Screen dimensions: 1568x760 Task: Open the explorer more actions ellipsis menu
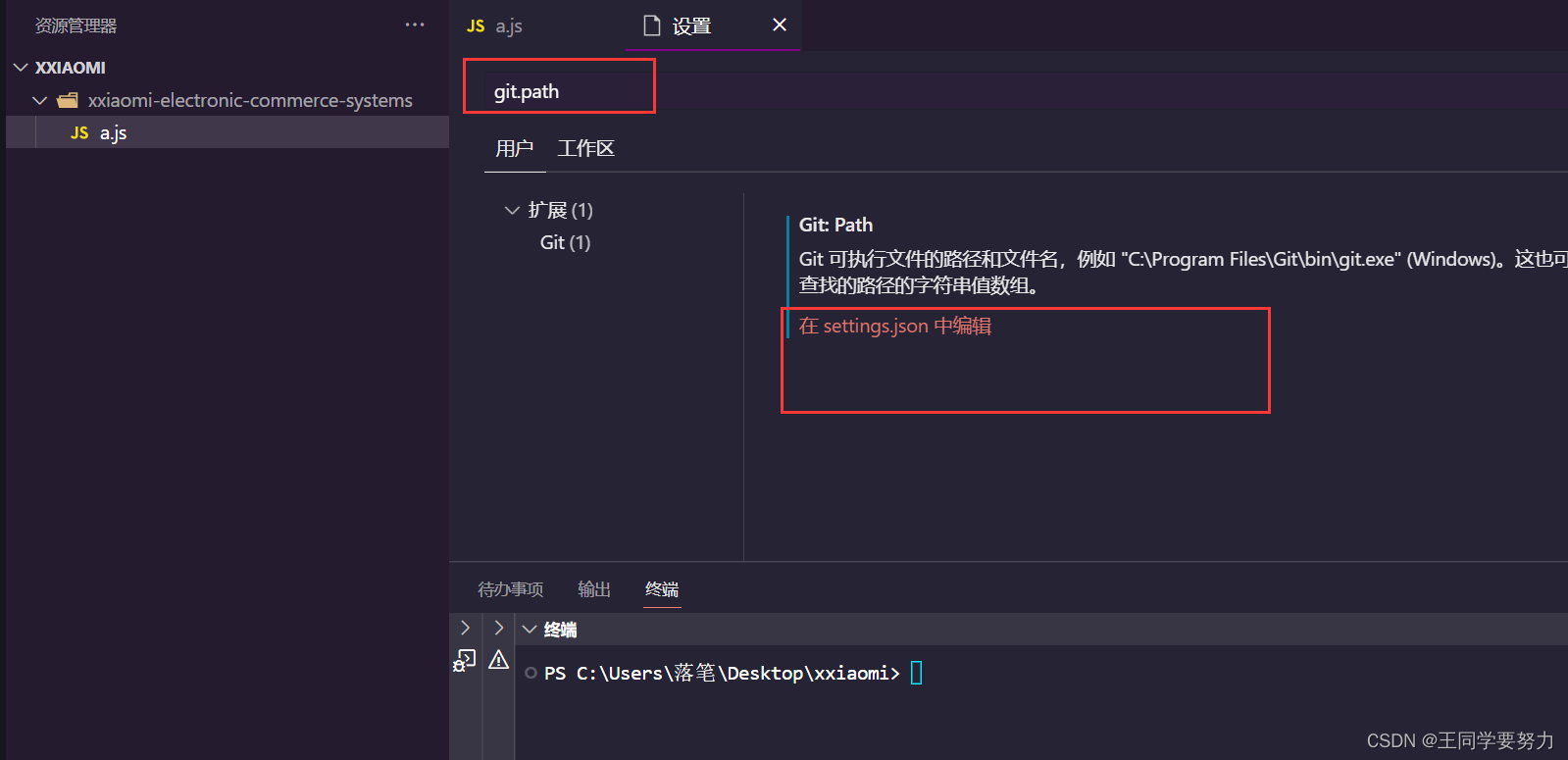coord(415,25)
